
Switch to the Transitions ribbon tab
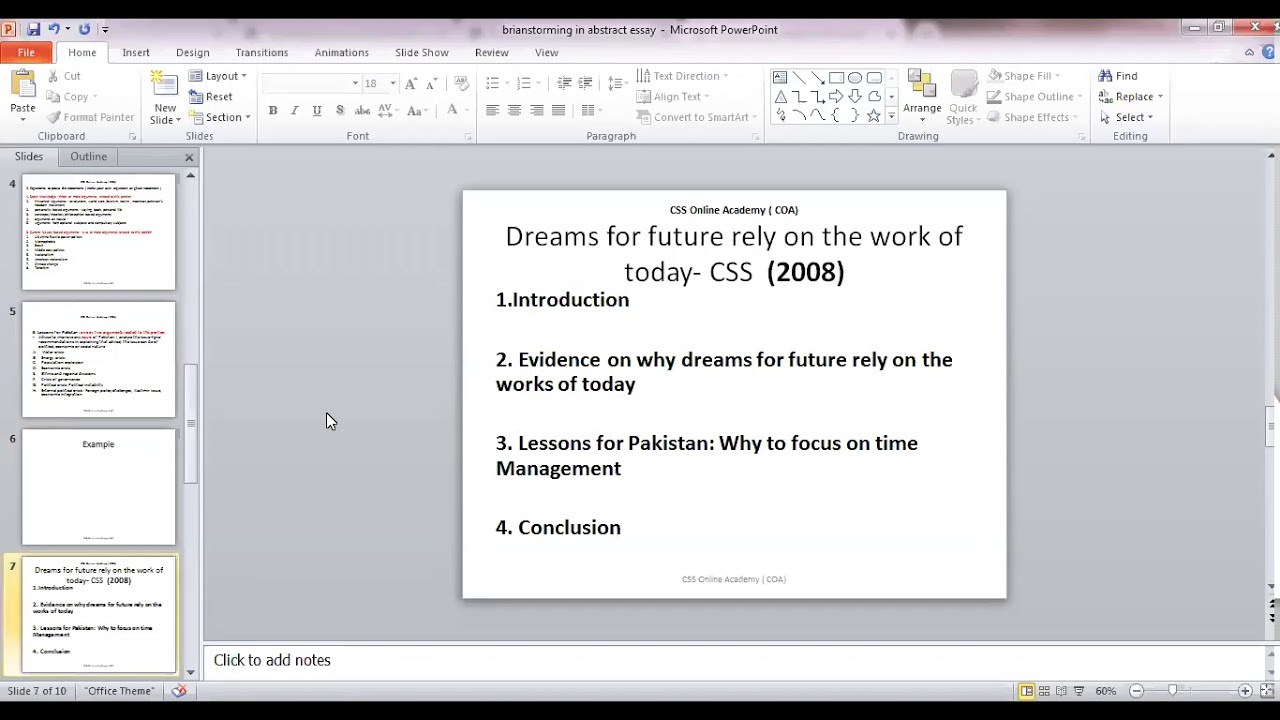tap(262, 52)
